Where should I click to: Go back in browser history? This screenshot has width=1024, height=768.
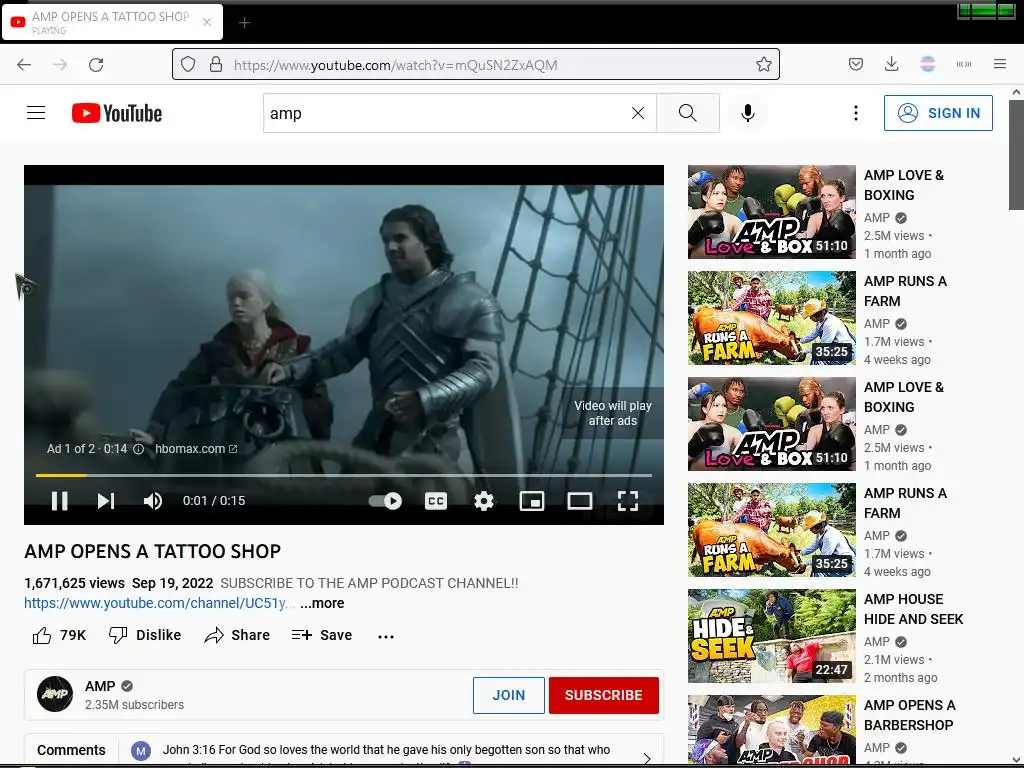24,65
